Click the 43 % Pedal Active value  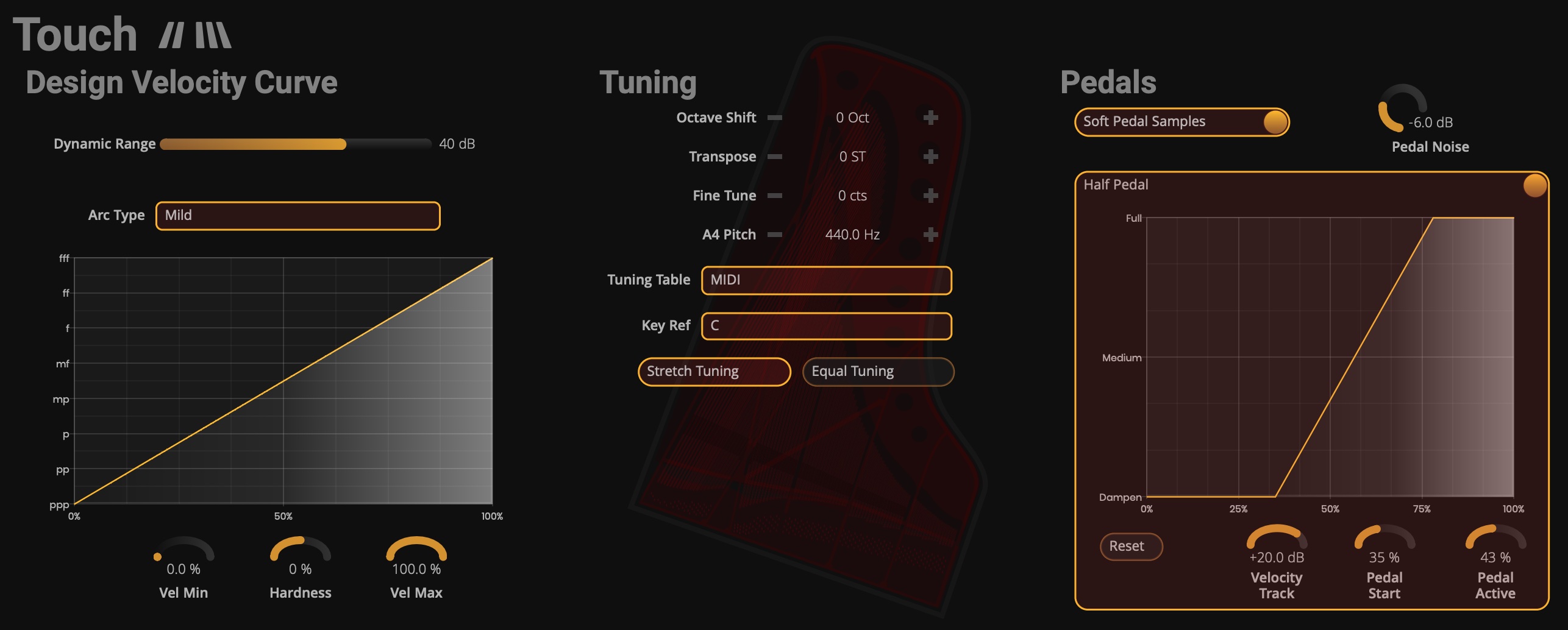pos(1495,557)
